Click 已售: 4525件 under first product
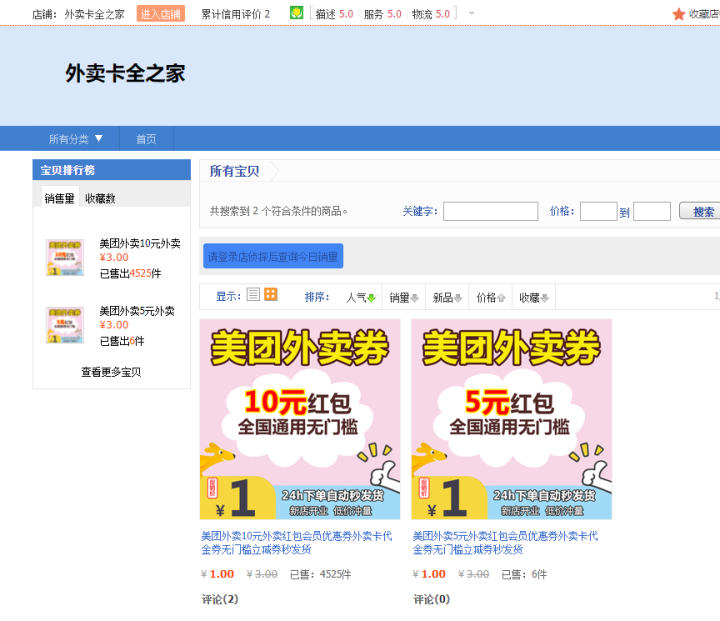 [321, 574]
